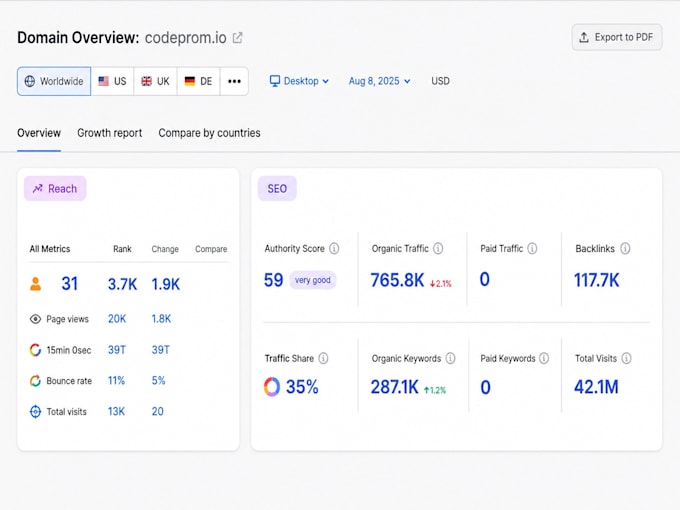Viewport: 680px width, 510px height.
Task: Click the Page views 20K value
Action: click(117, 319)
